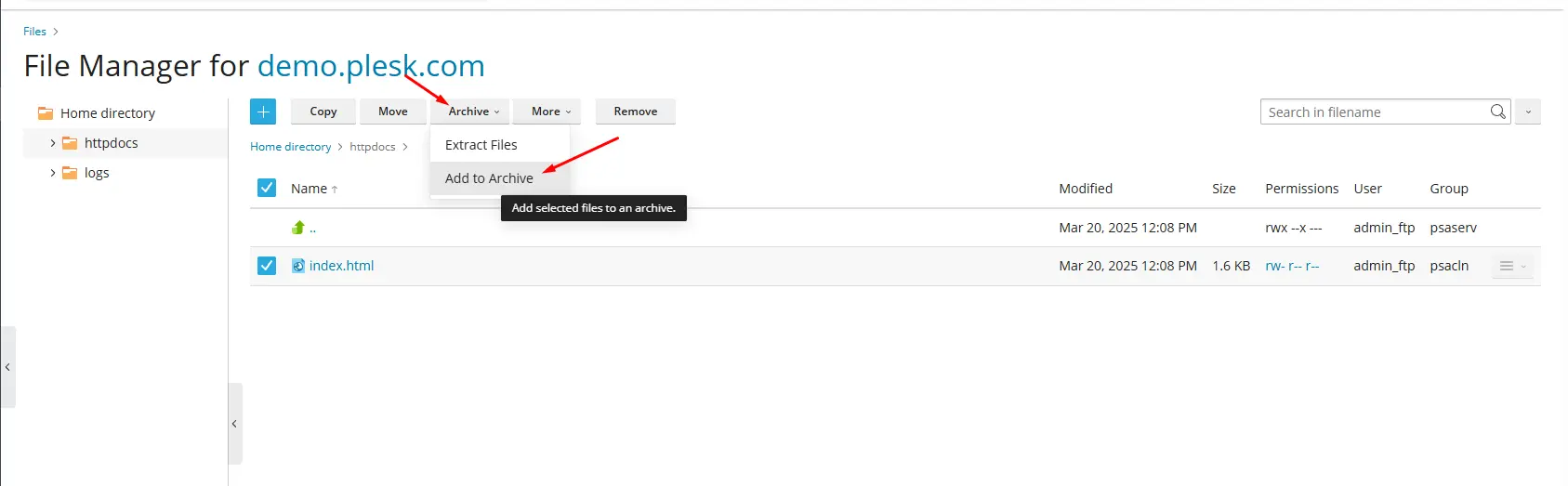The width and height of the screenshot is (1568, 486).
Task: Open search options dropdown arrow
Action: (1528, 112)
